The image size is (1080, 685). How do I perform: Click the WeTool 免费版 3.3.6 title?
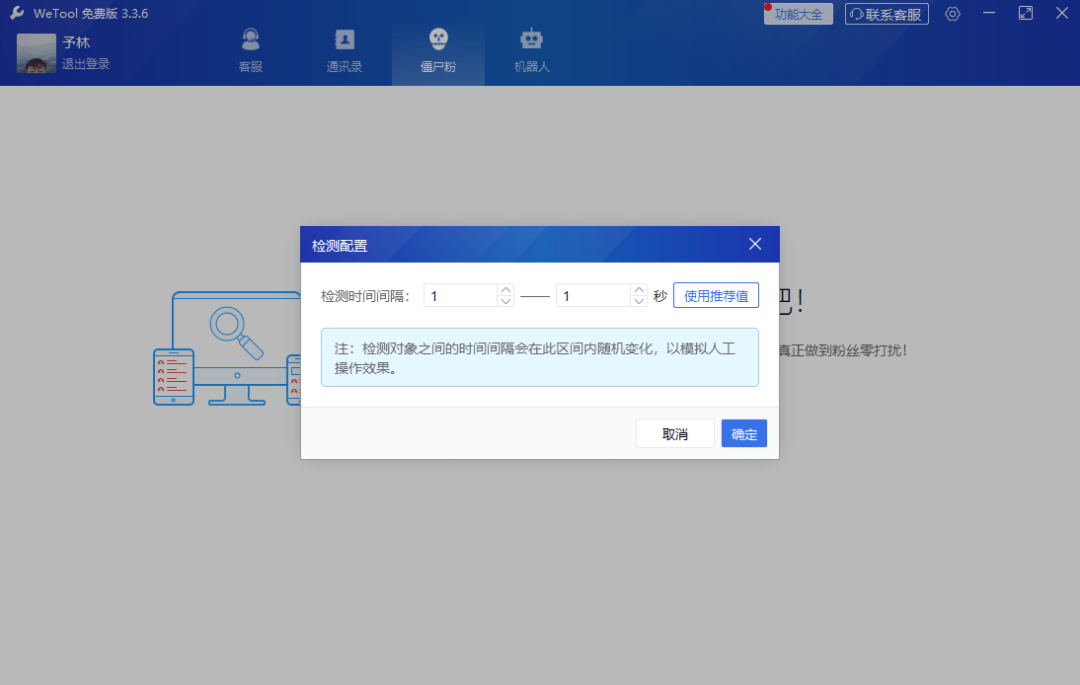90,14
